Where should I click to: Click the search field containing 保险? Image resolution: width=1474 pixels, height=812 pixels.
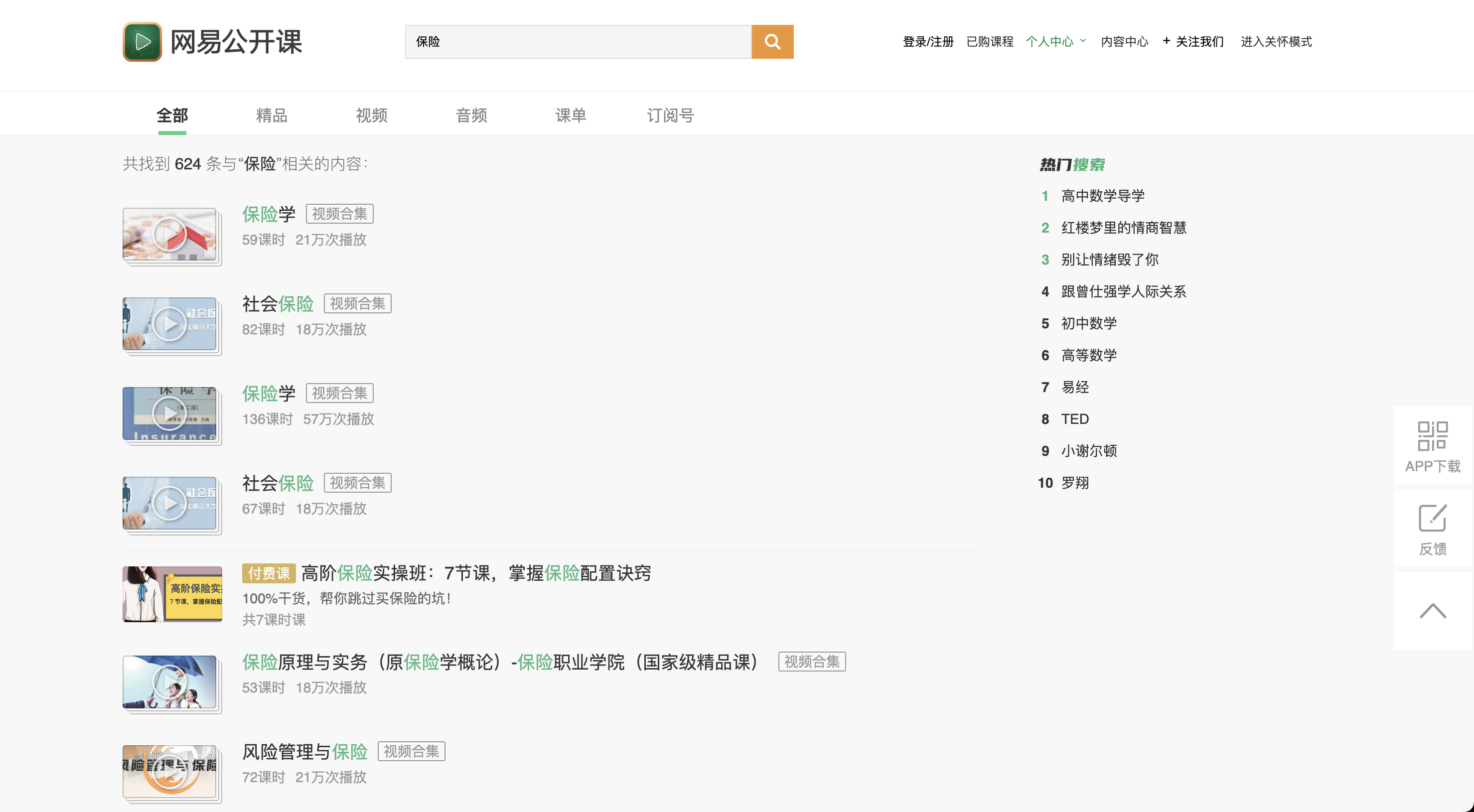(578, 42)
